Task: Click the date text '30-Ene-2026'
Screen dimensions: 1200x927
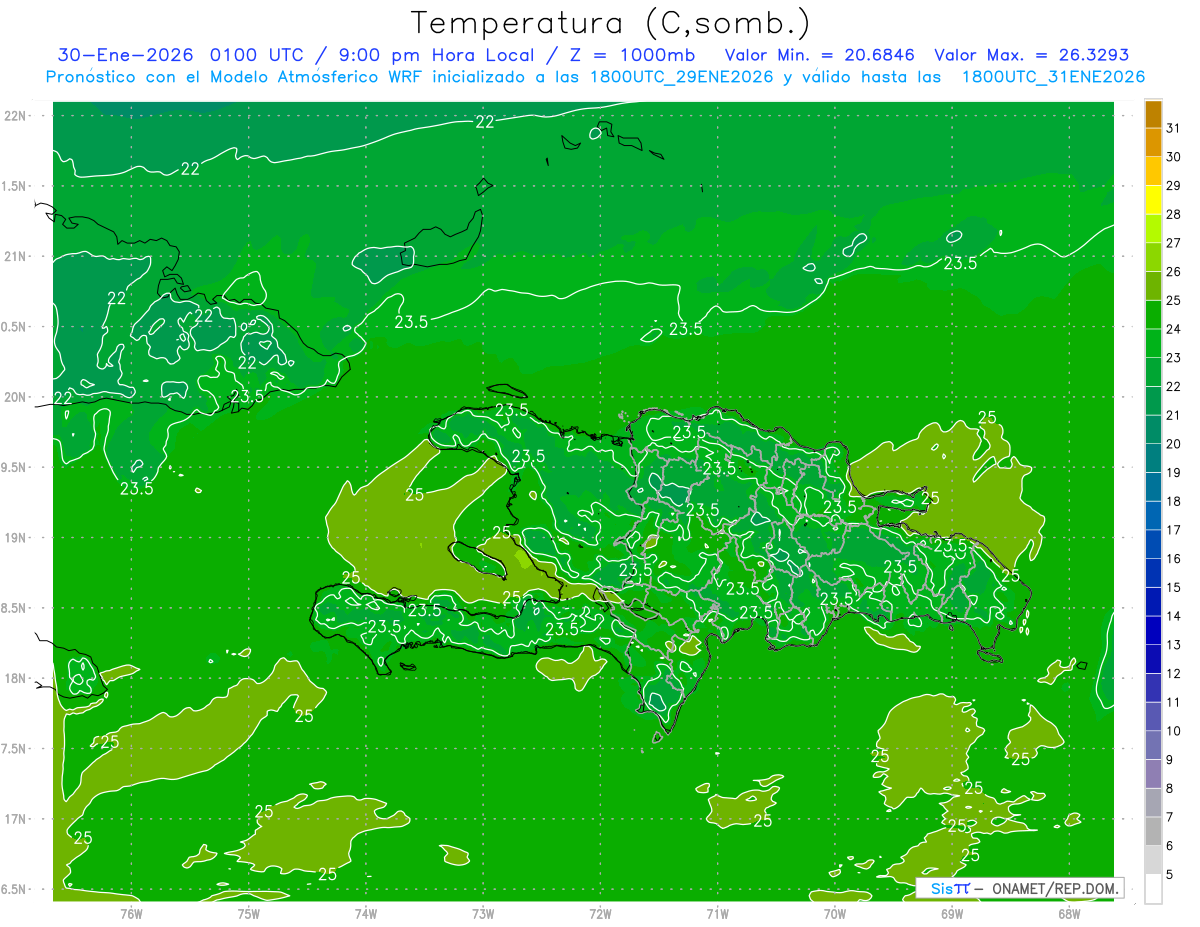Action: coord(127,55)
